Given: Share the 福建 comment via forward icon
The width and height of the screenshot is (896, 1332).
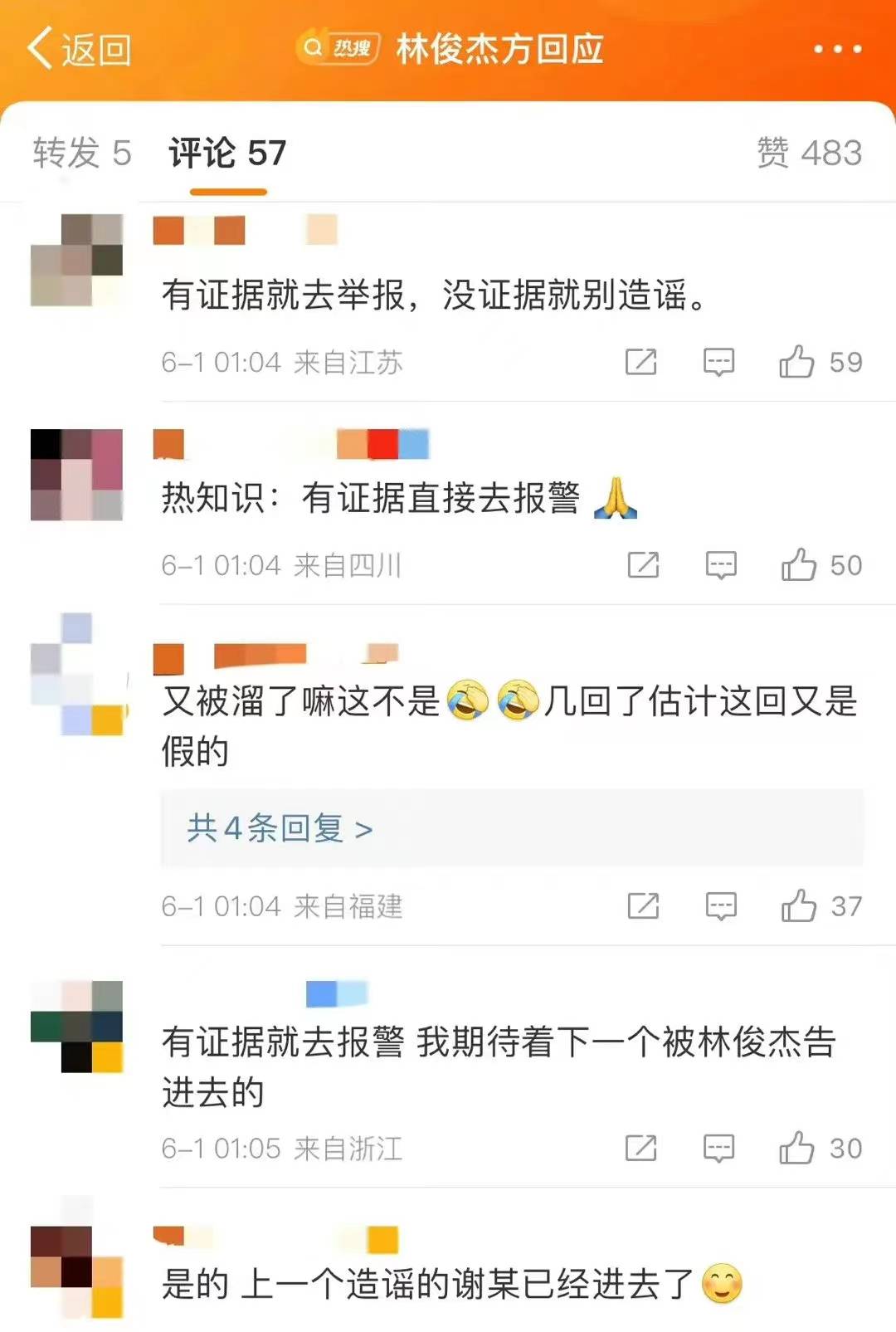Looking at the screenshot, I should coord(643,905).
